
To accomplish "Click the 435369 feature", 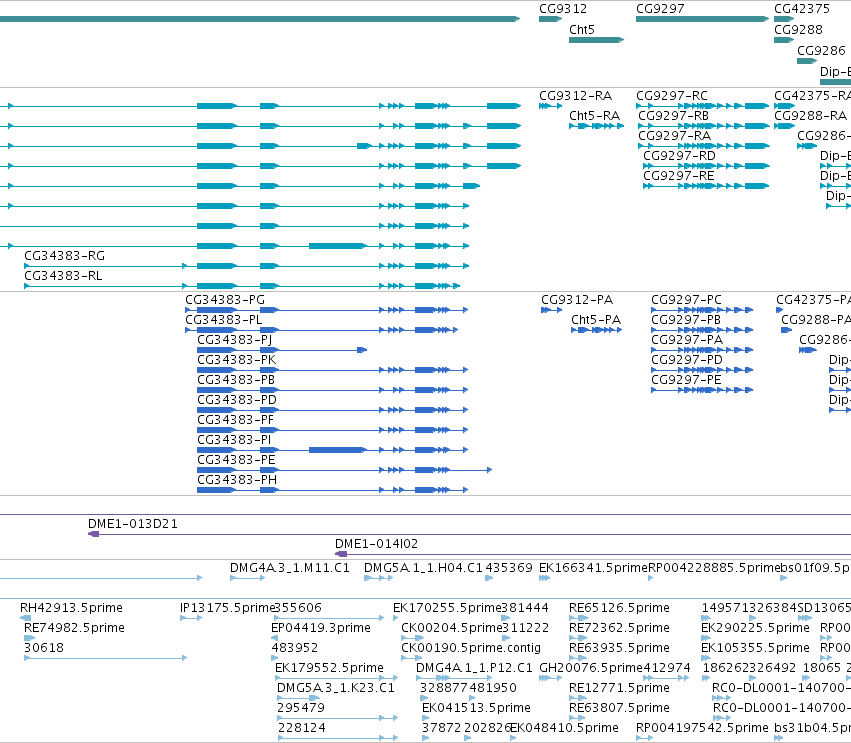I will (489, 578).
